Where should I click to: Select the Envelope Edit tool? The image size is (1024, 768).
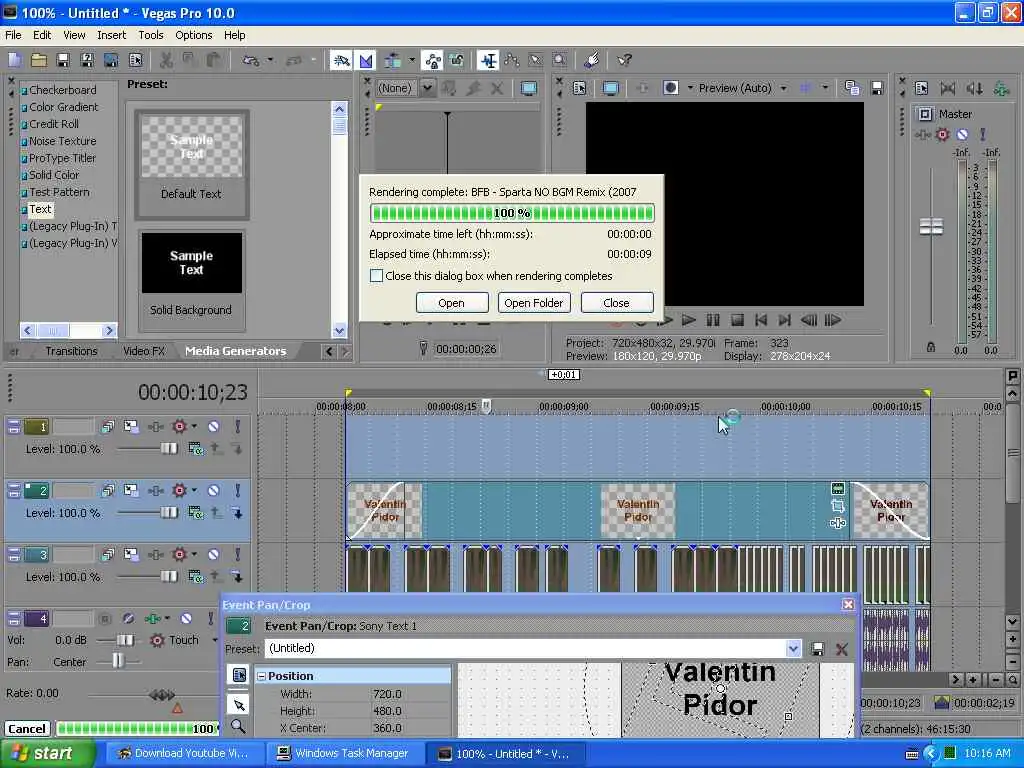coord(512,61)
